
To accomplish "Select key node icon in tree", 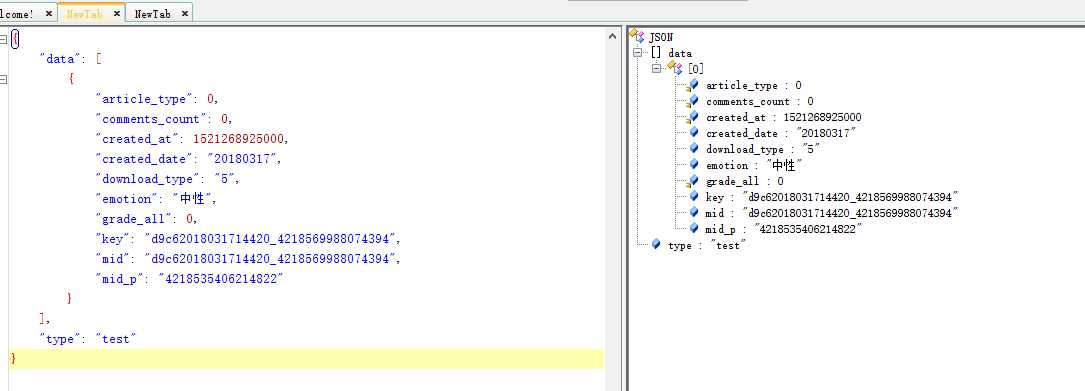I will [x=693, y=196].
